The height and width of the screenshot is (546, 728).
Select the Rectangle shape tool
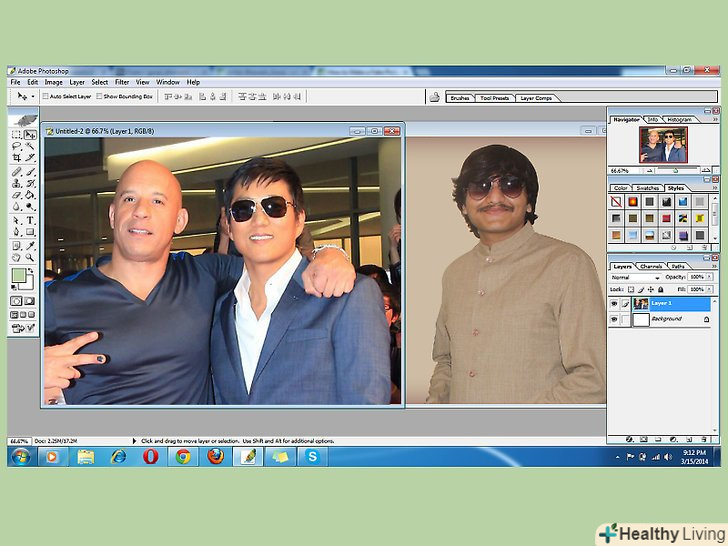30,232
